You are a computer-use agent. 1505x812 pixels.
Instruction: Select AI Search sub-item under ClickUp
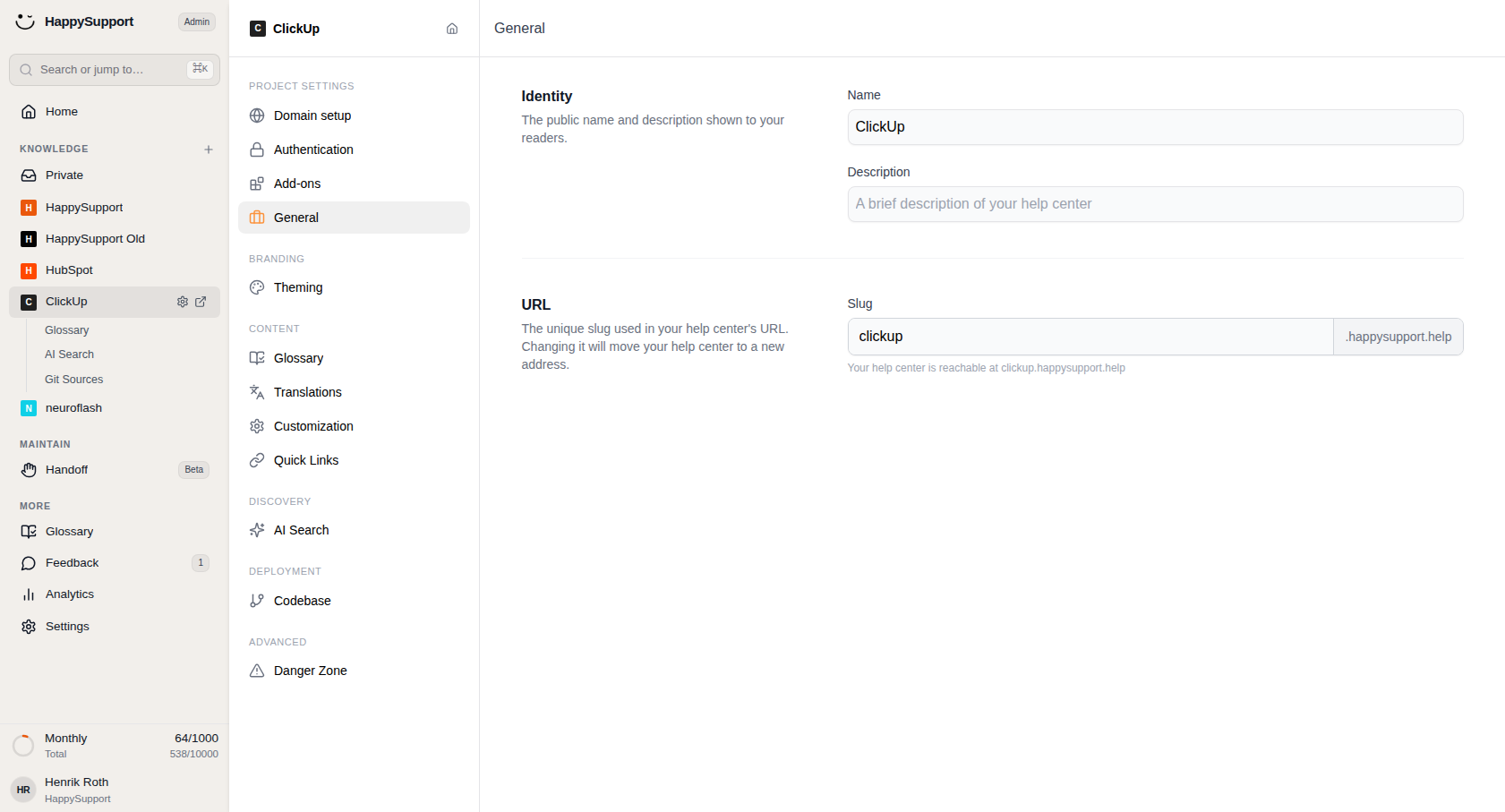click(x=69, y=355)
